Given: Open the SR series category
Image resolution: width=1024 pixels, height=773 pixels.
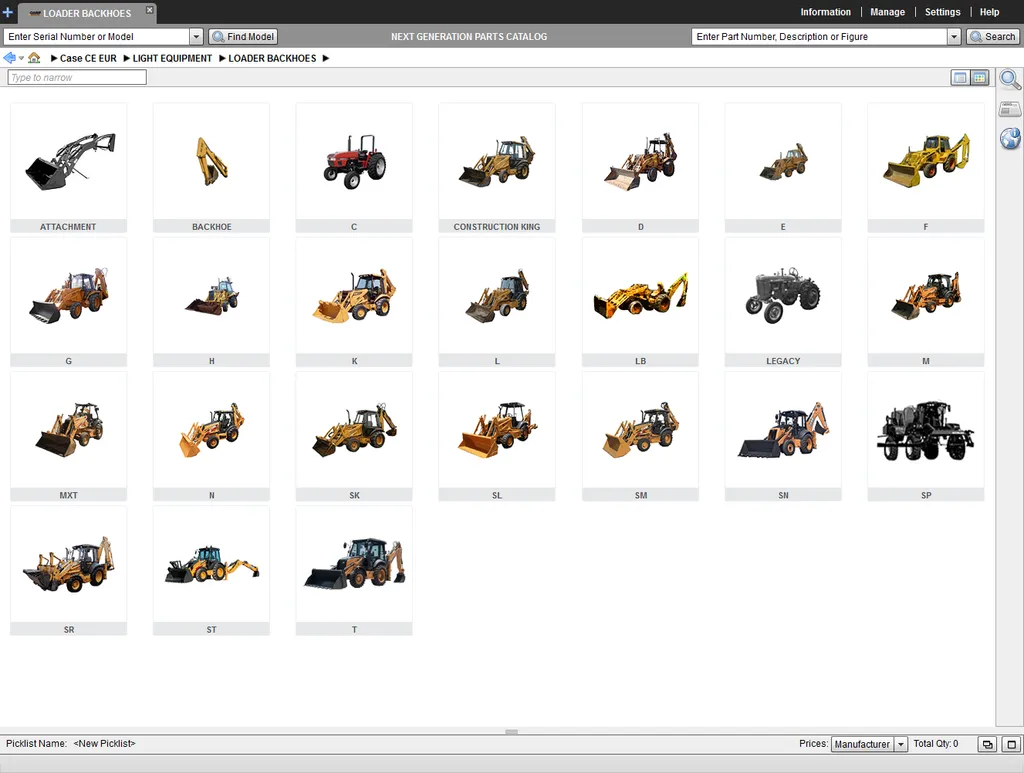Looking at the screenshot, I should click(69, 571).
